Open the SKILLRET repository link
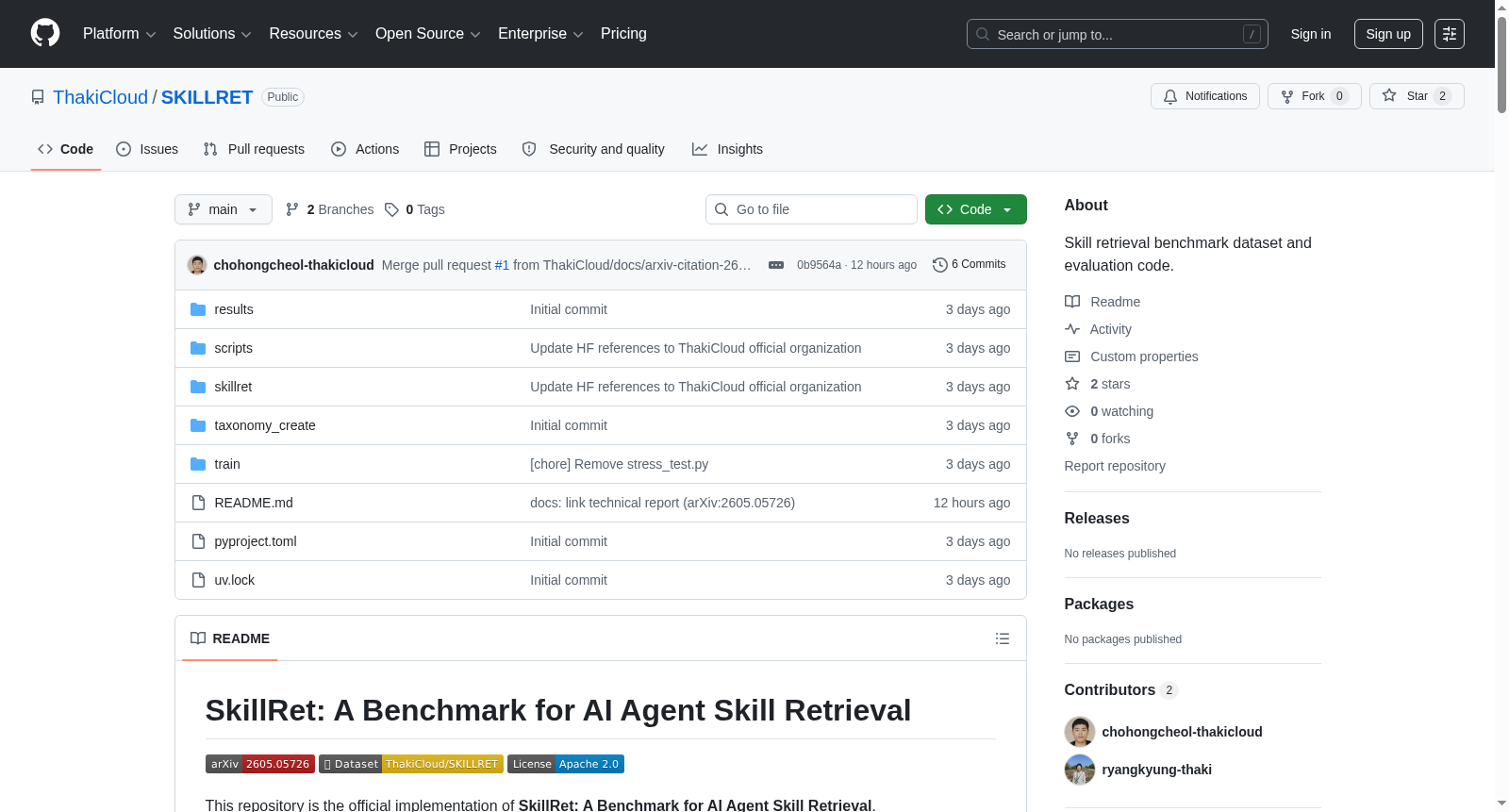The height and width of the screenshot is (812, 1509). [207, 97]
